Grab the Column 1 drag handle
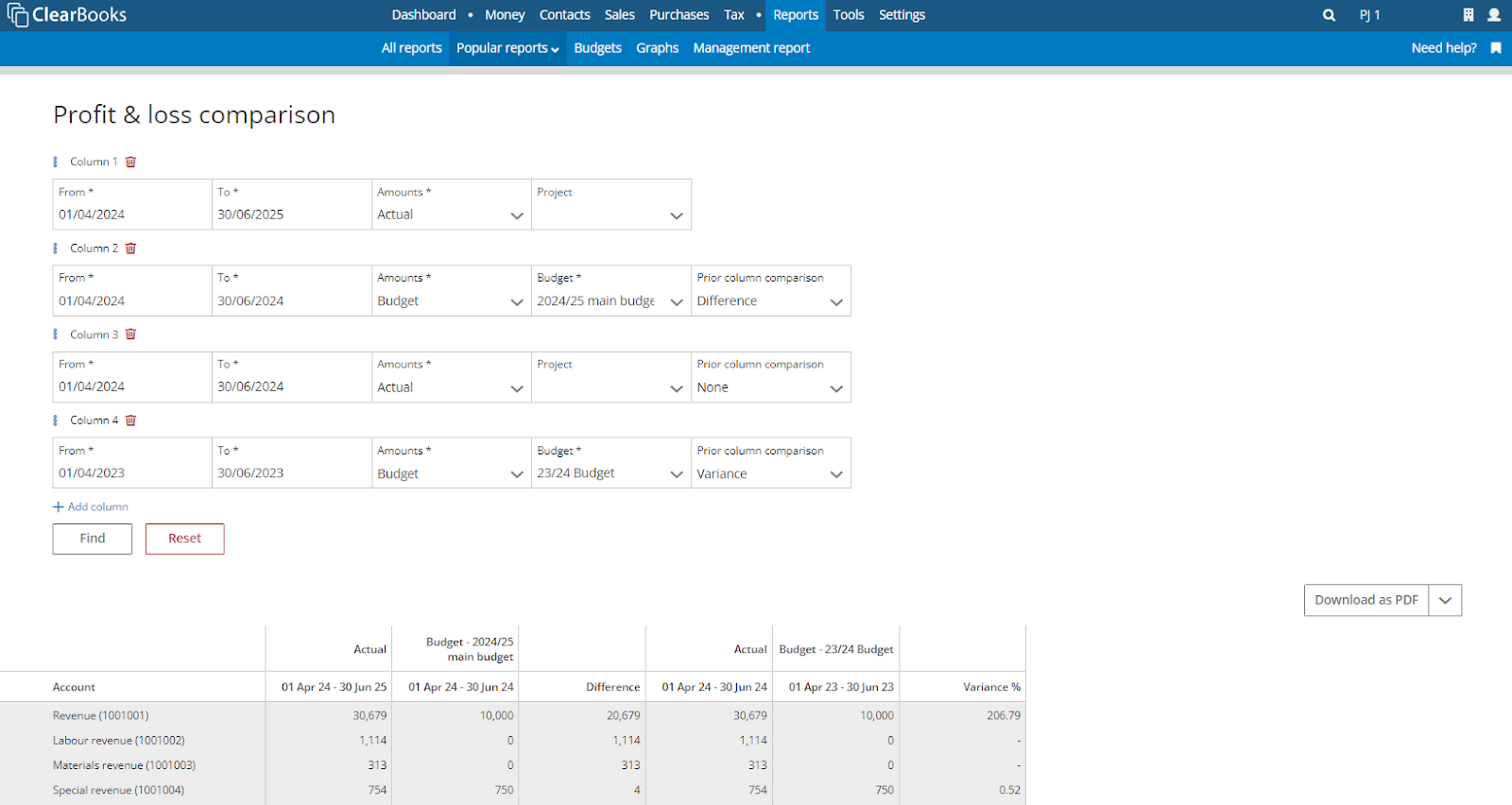 [56, 162]
